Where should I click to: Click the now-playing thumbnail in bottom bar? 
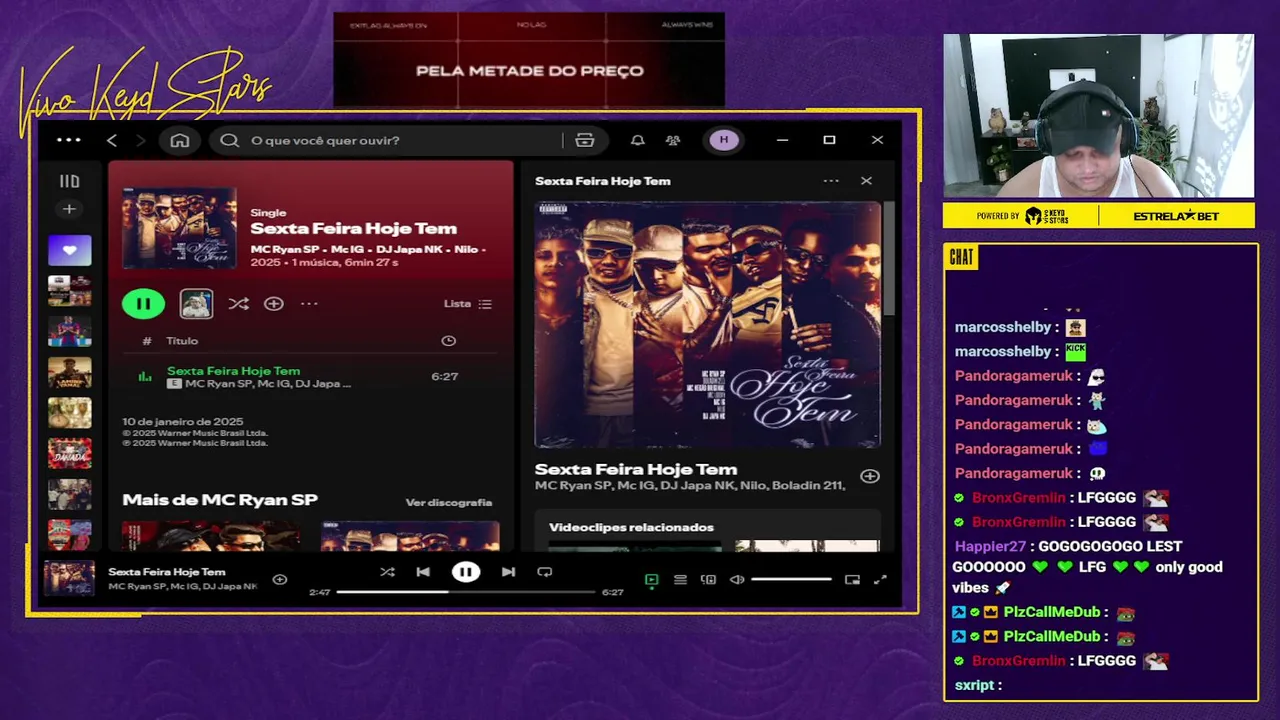pyautogui.click(x=69, y=579)
